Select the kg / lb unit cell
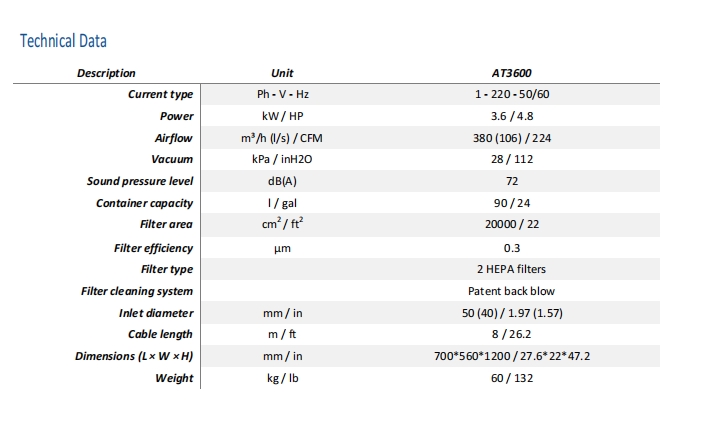This screenshot has height=426, width=711. coord(282,378)
